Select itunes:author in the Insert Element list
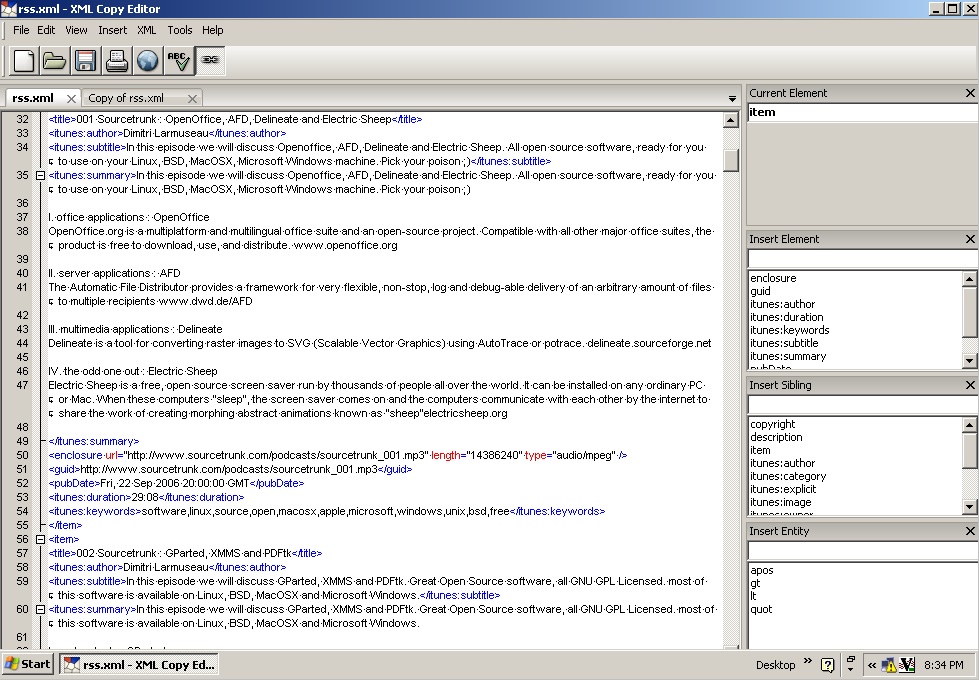Viewport: 979px width, 680px height. pos(782,305)
